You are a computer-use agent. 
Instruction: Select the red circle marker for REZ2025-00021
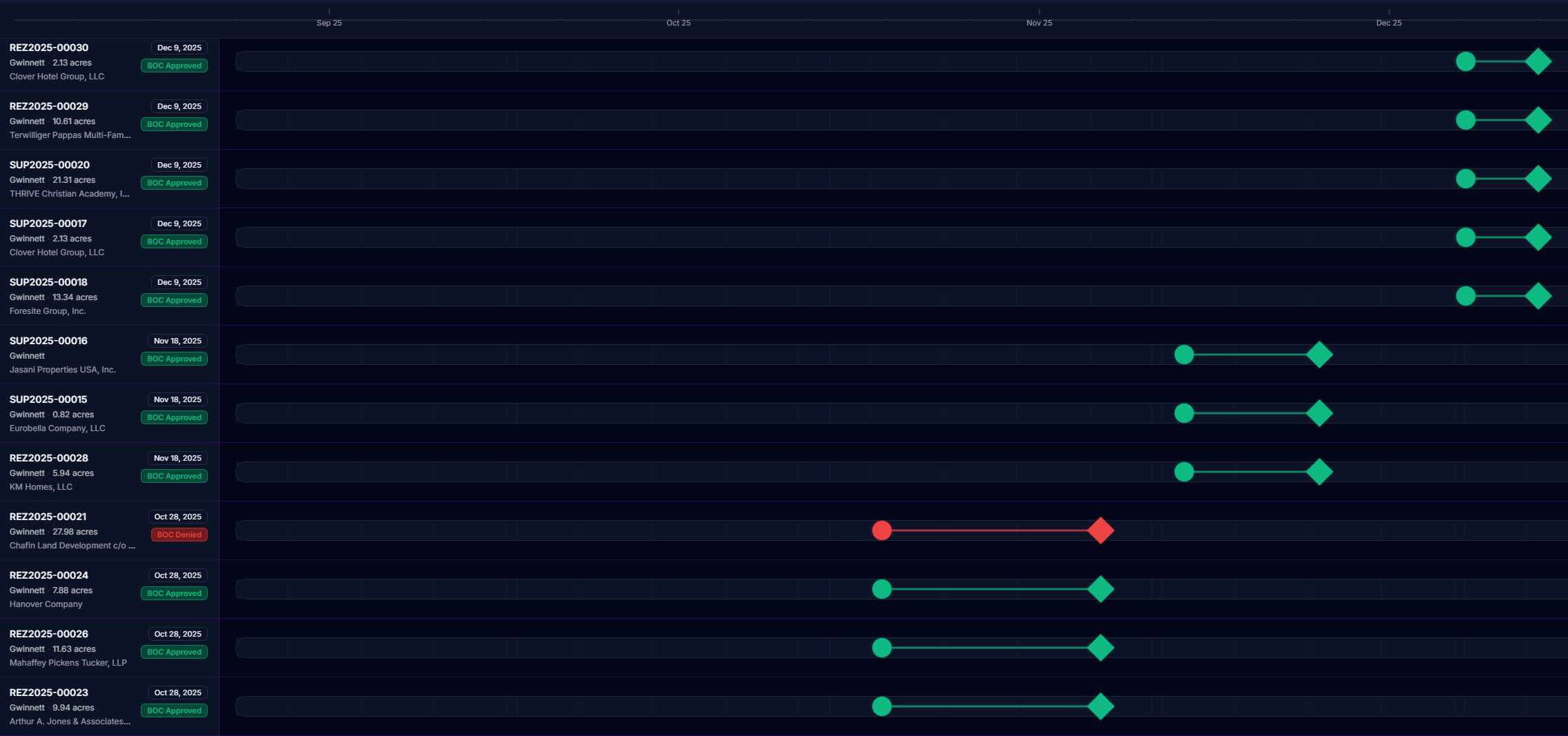(881, 530)
